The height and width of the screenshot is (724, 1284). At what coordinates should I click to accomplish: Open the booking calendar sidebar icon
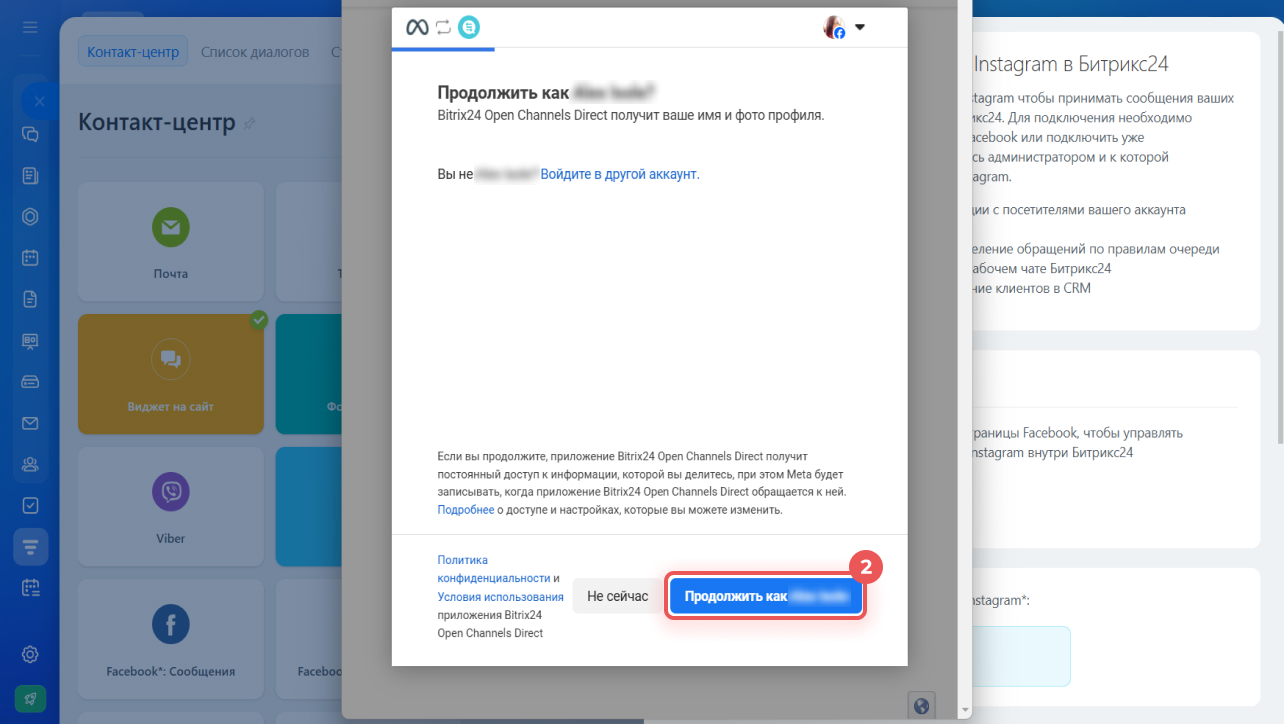point(30,588)
